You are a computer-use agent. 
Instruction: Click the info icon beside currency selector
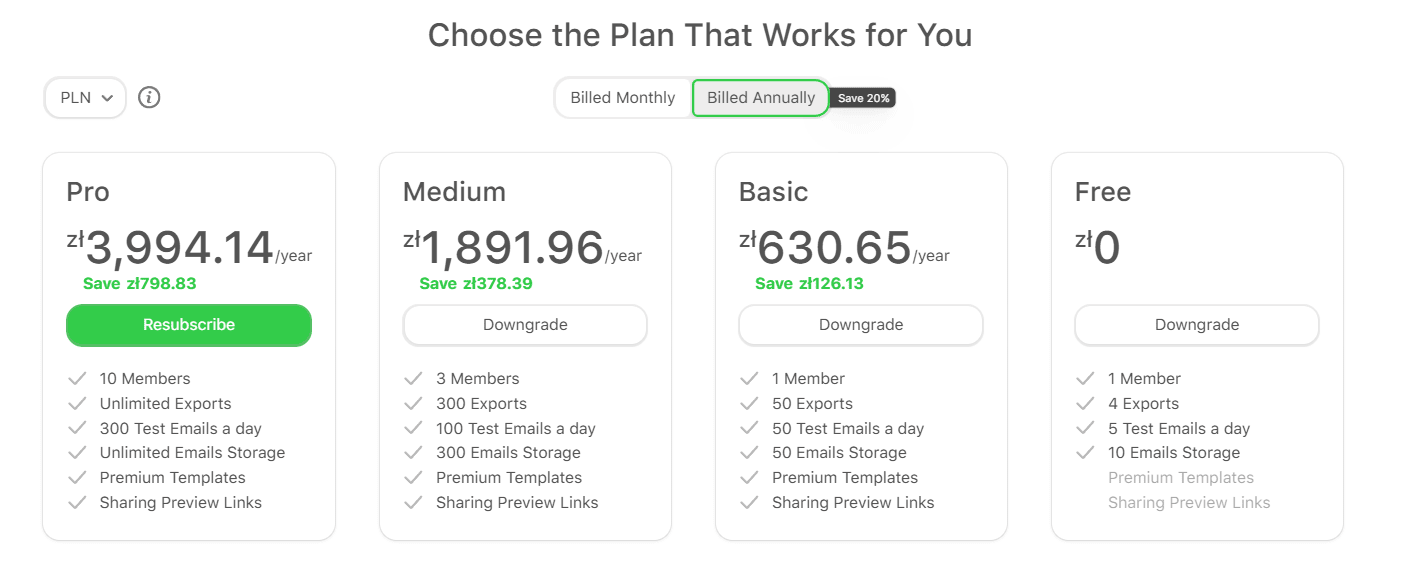149,98
